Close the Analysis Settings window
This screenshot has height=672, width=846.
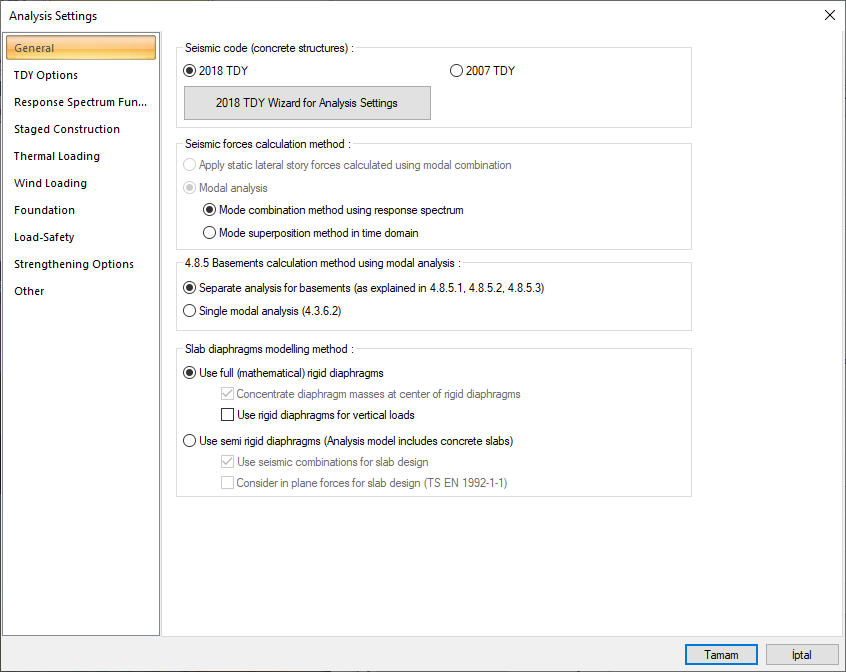(x=830, y=15)
